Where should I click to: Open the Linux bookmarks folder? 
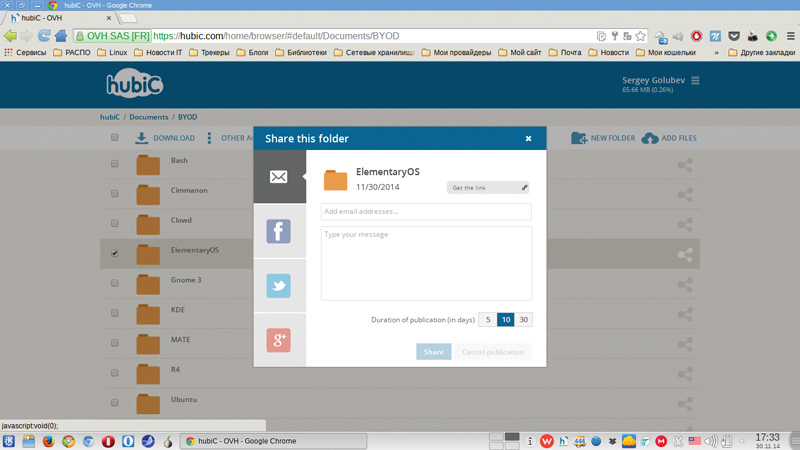click(x=112, y=52)
